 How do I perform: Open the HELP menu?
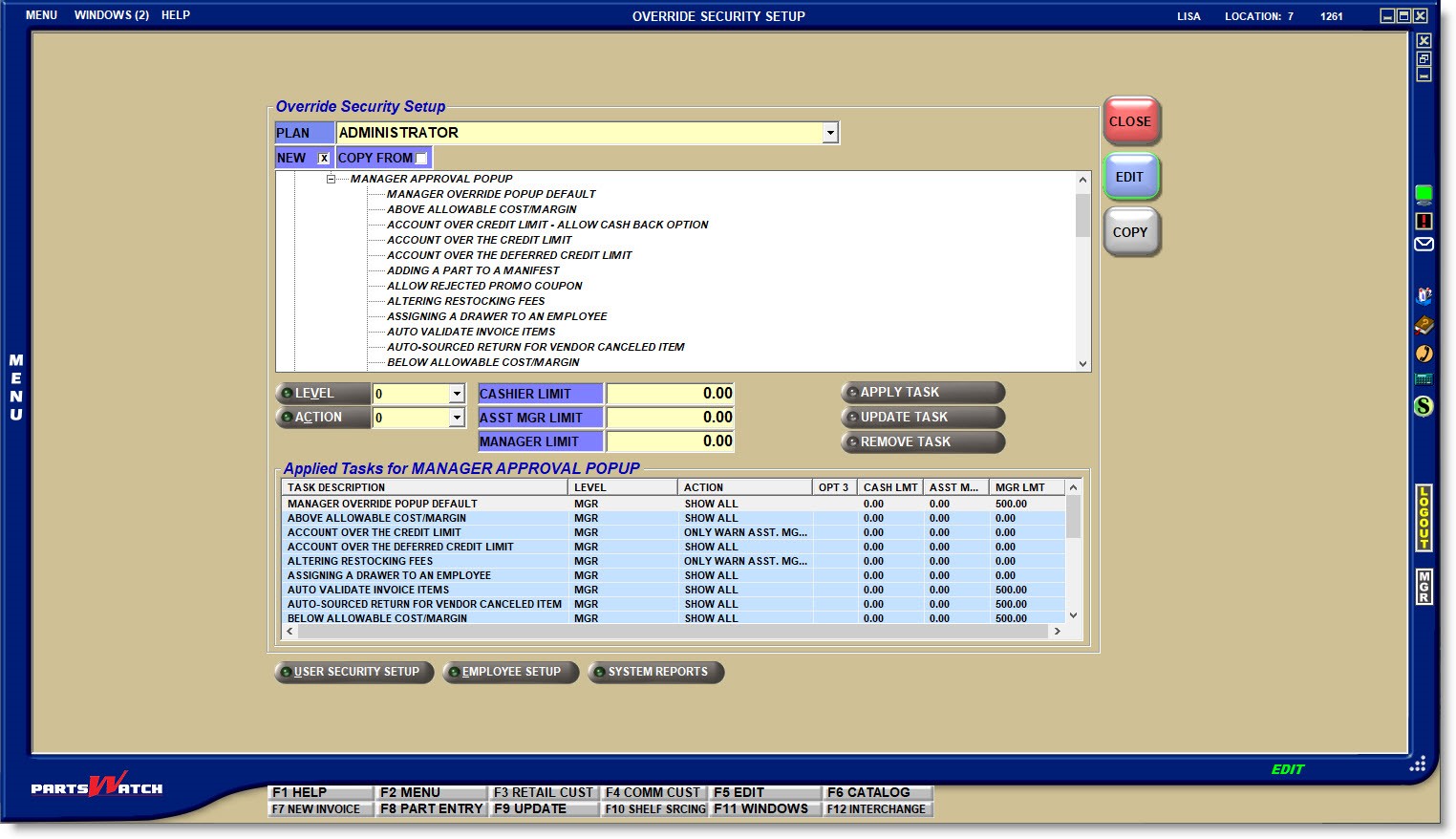176,15
